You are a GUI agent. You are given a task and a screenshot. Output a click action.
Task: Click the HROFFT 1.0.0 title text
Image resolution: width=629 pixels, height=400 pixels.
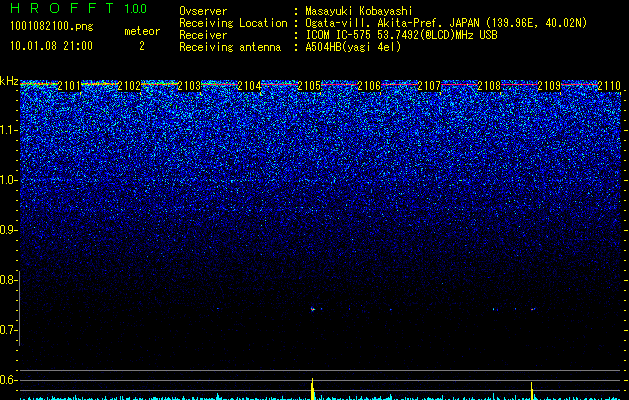pos(78,8)
